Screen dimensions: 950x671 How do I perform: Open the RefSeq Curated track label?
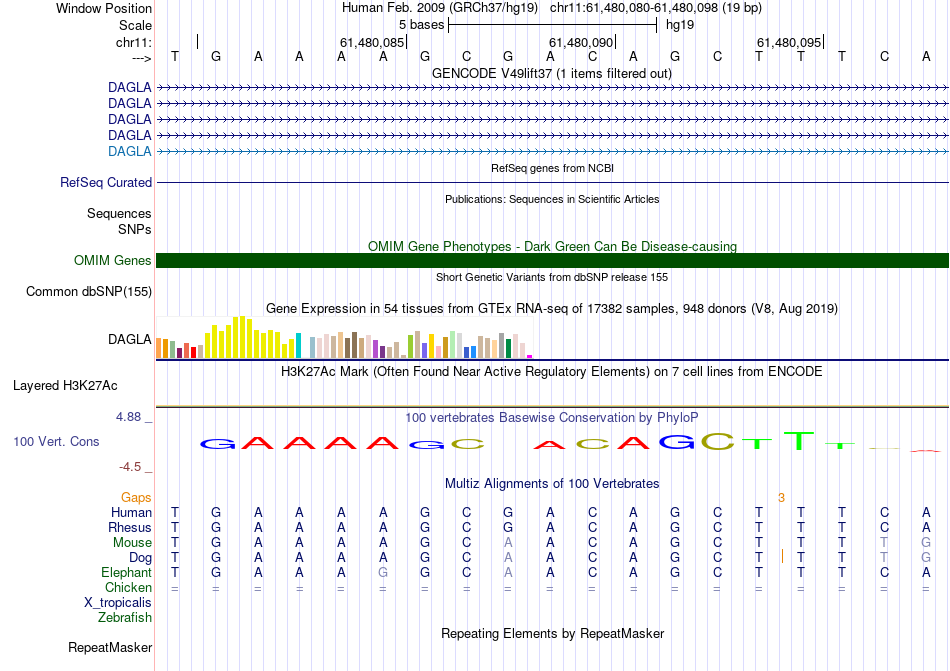[106, 182]
